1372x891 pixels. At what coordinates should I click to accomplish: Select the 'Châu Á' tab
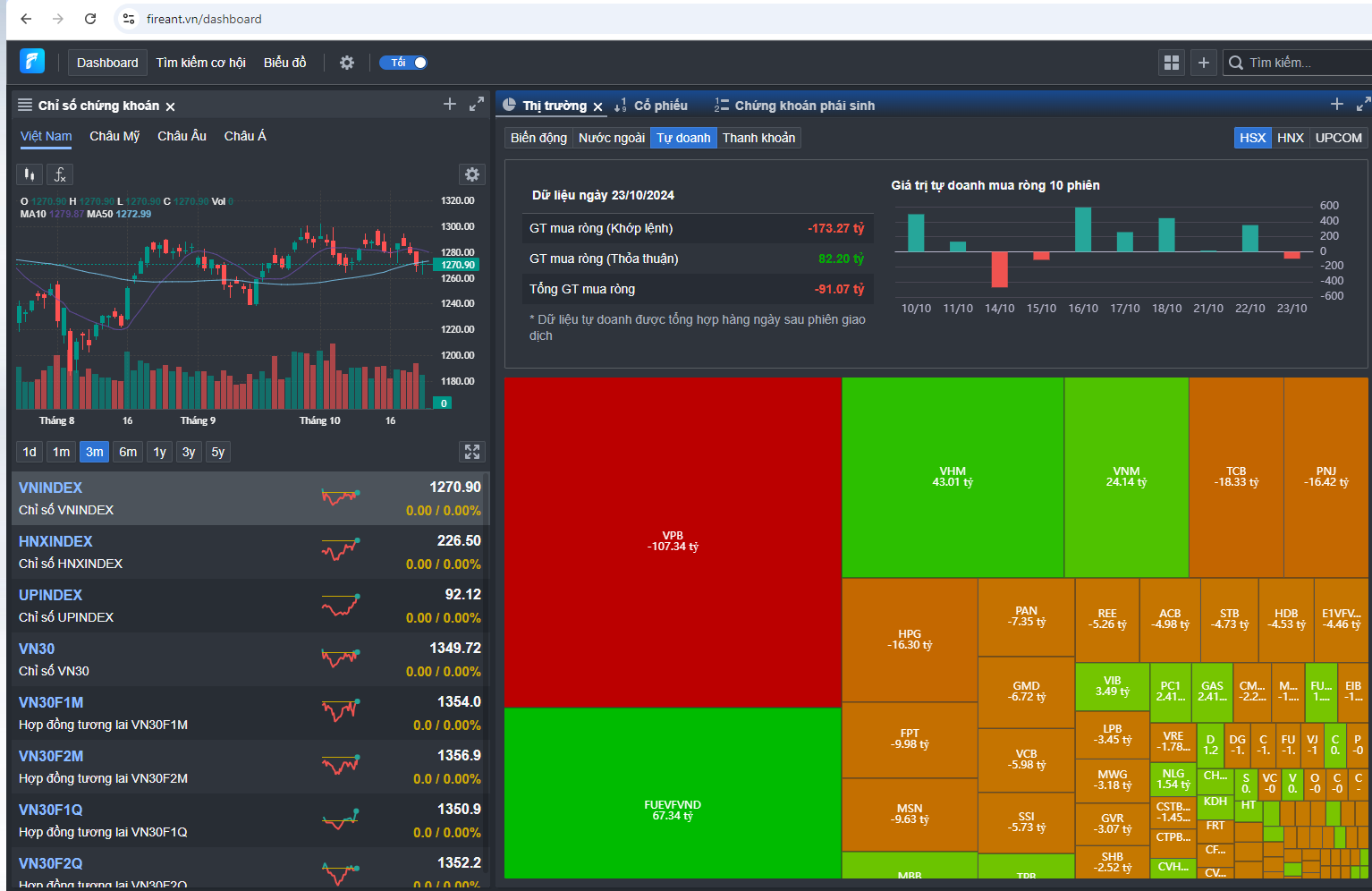pyautogui.click(x=245, y=136)
